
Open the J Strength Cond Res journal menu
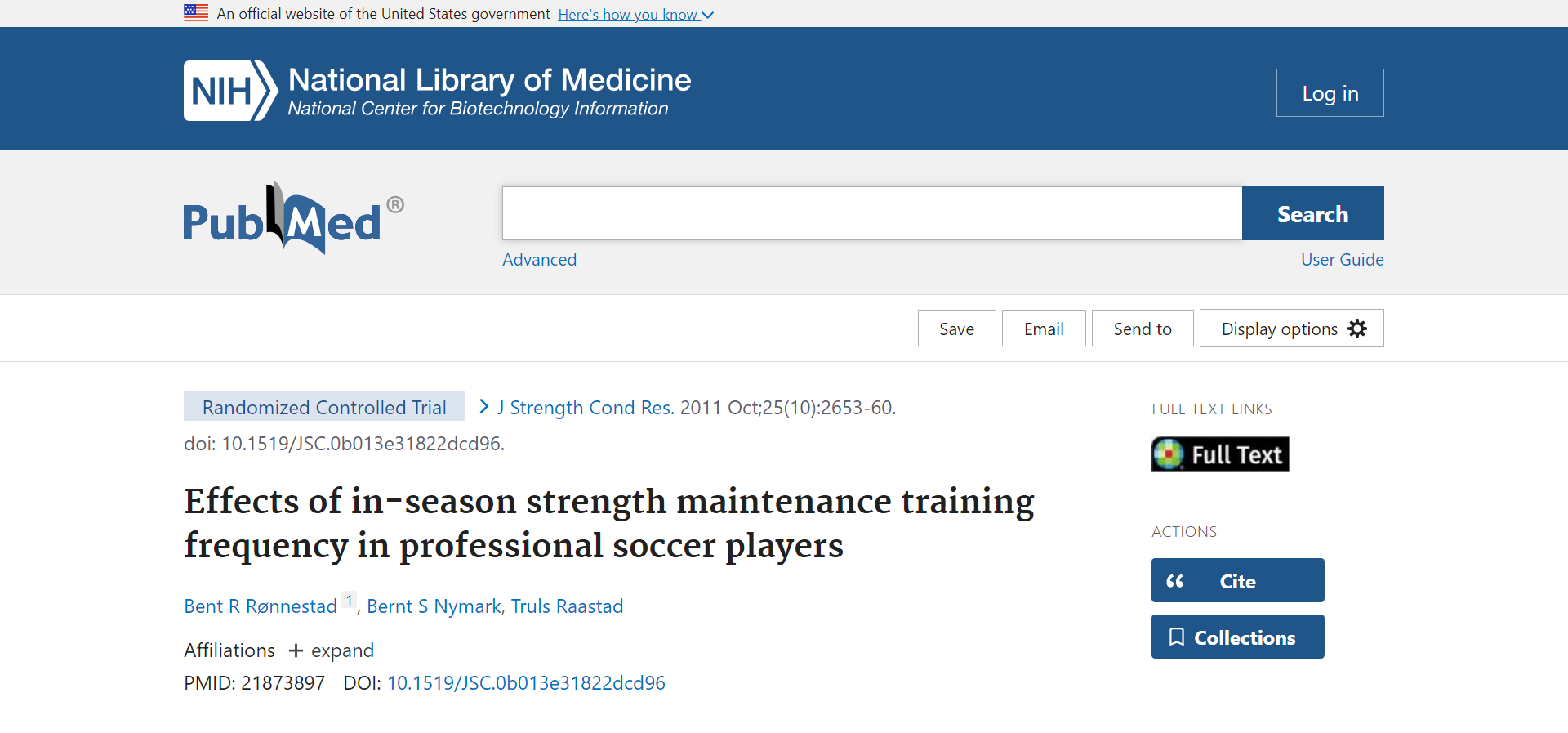pyautogui.click(x=585, y=408)
